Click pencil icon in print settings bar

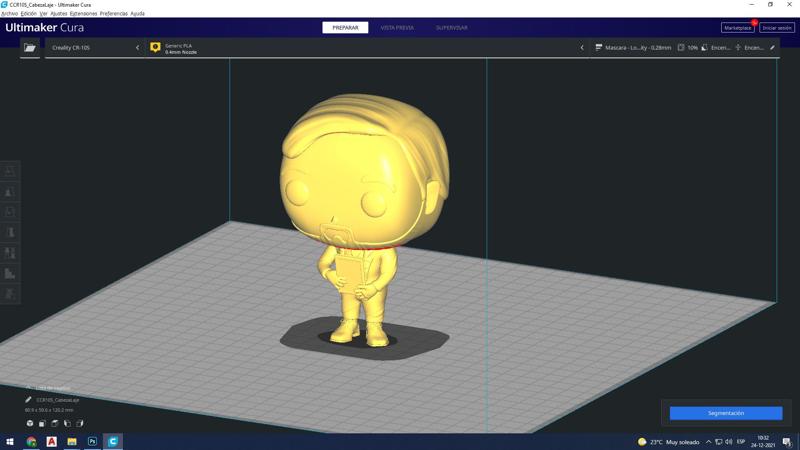point(772,47)
